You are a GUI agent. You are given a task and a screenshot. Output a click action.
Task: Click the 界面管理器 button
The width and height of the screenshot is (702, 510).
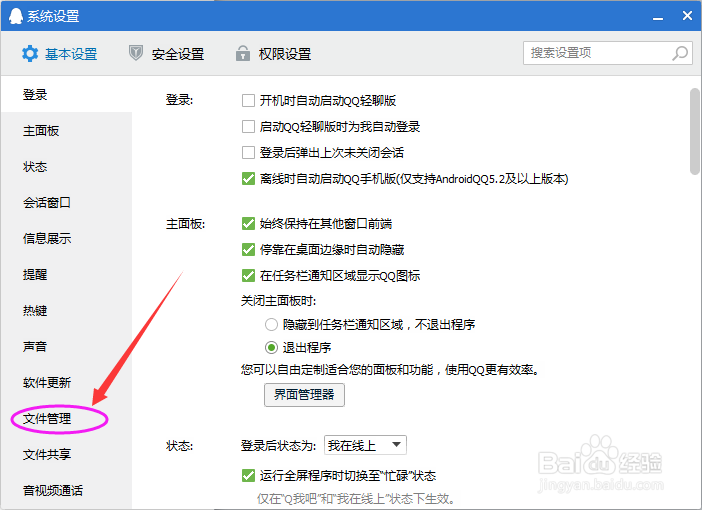click(x=304, y=394)
